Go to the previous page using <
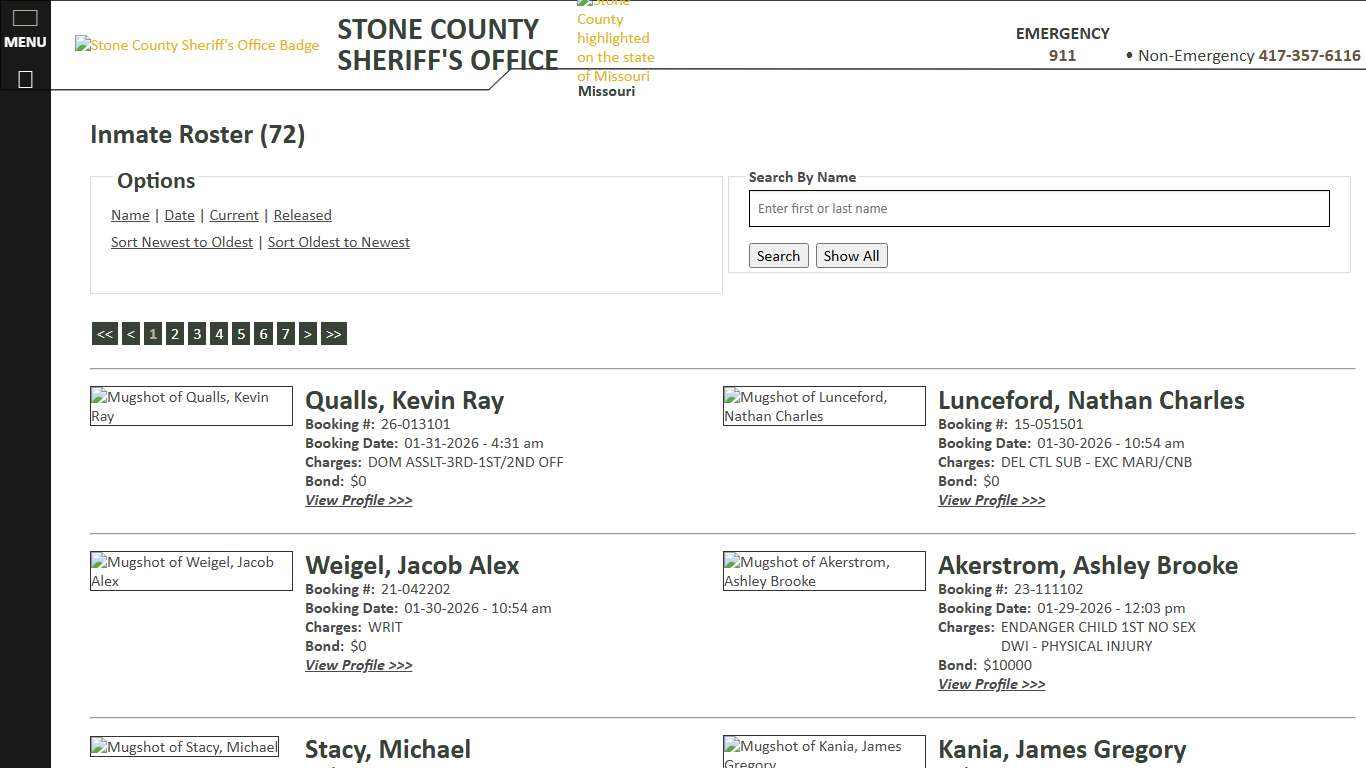This screenshot has height=768, width=1366. point(130,333)
